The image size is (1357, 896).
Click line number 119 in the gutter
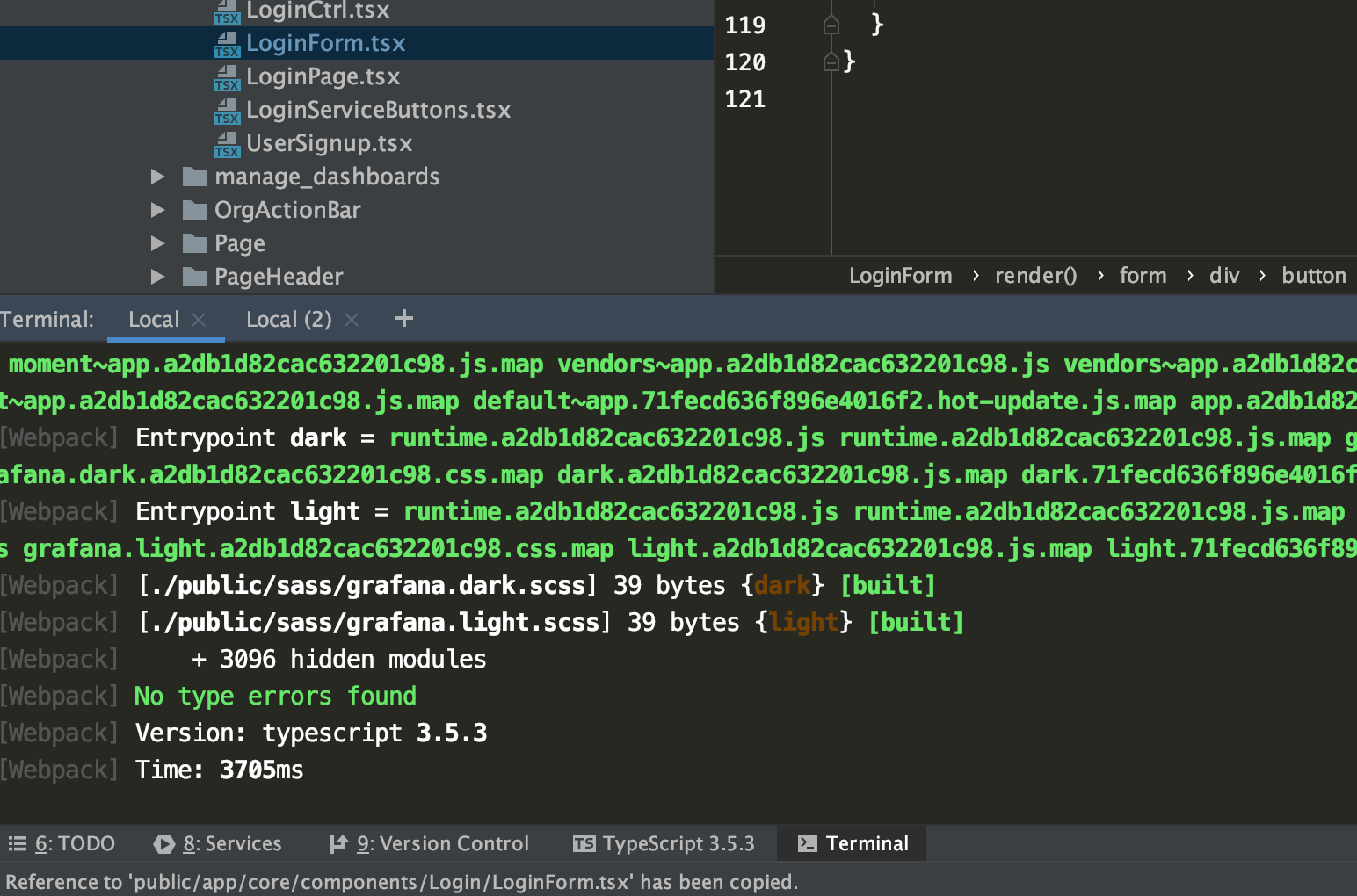(744, 25)
